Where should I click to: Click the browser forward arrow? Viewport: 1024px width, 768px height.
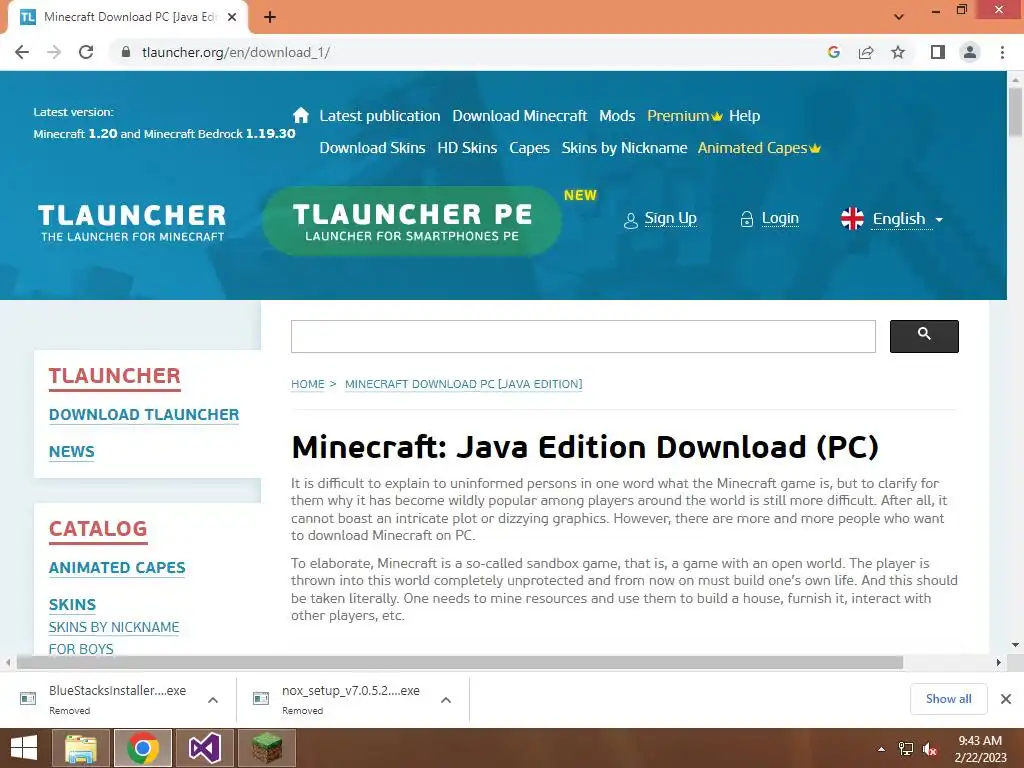pyautogui.click(x=54, y=52)
